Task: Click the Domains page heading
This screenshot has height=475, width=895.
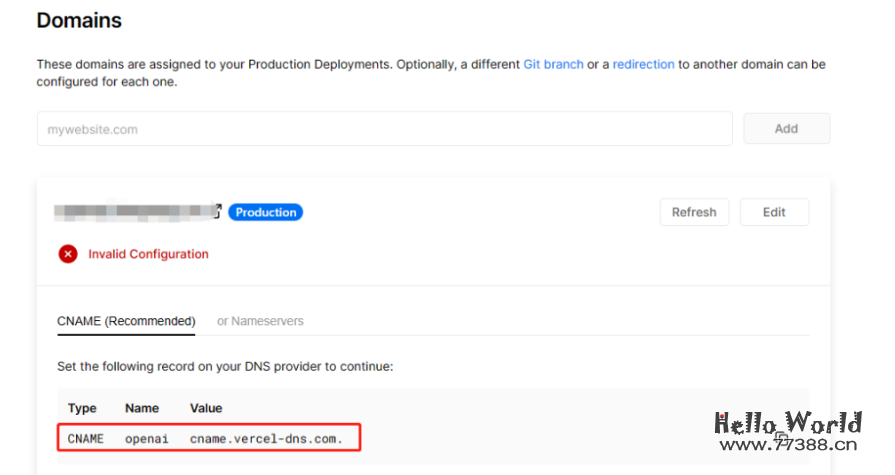Action: 79,20
